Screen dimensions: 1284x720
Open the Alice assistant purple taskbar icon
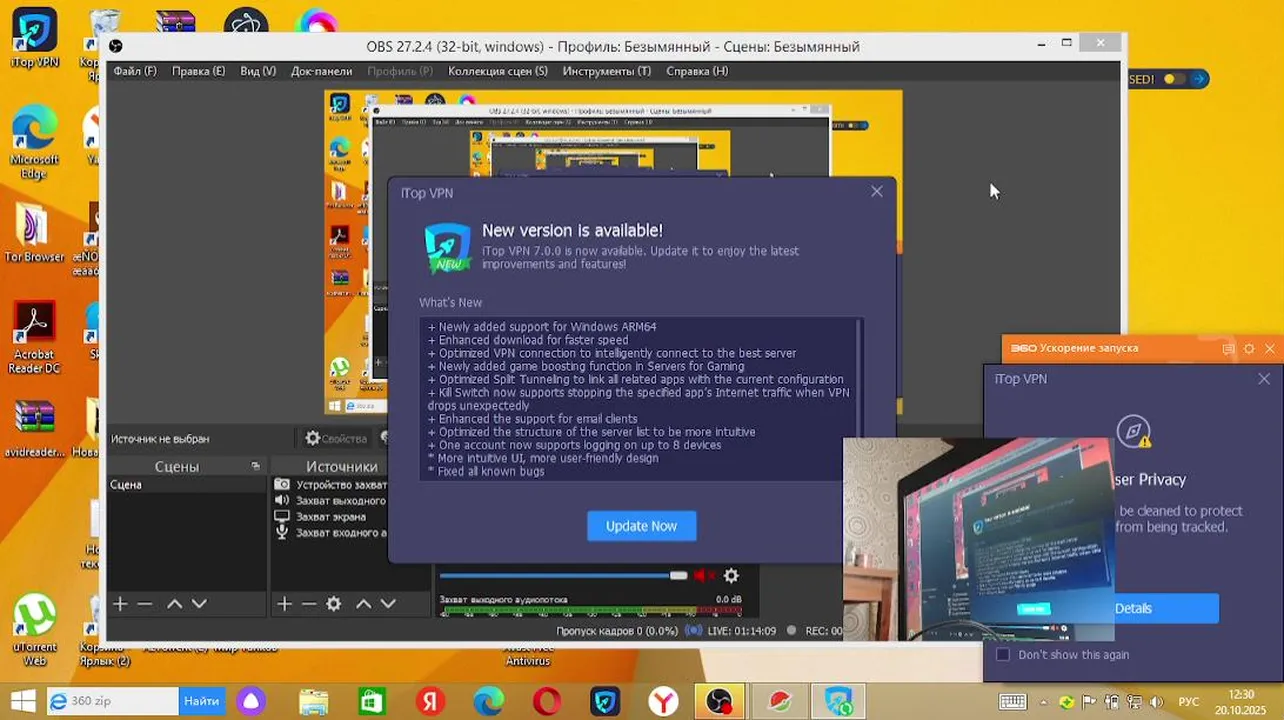[x=251, y=702]
